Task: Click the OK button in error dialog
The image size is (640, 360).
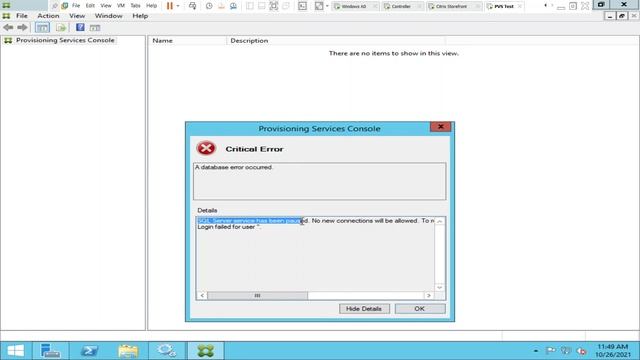Action: pyautogui.click(x=420, y=309)
